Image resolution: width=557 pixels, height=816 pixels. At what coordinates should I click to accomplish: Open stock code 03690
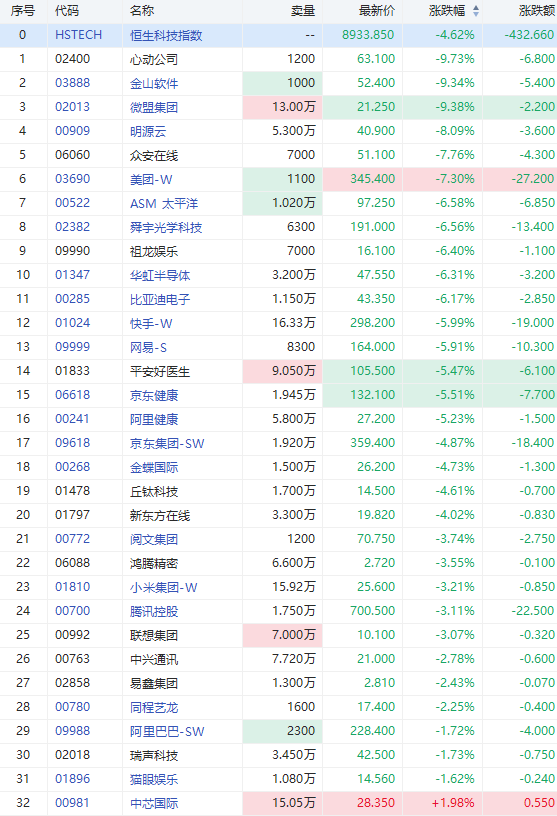point(72,179)
